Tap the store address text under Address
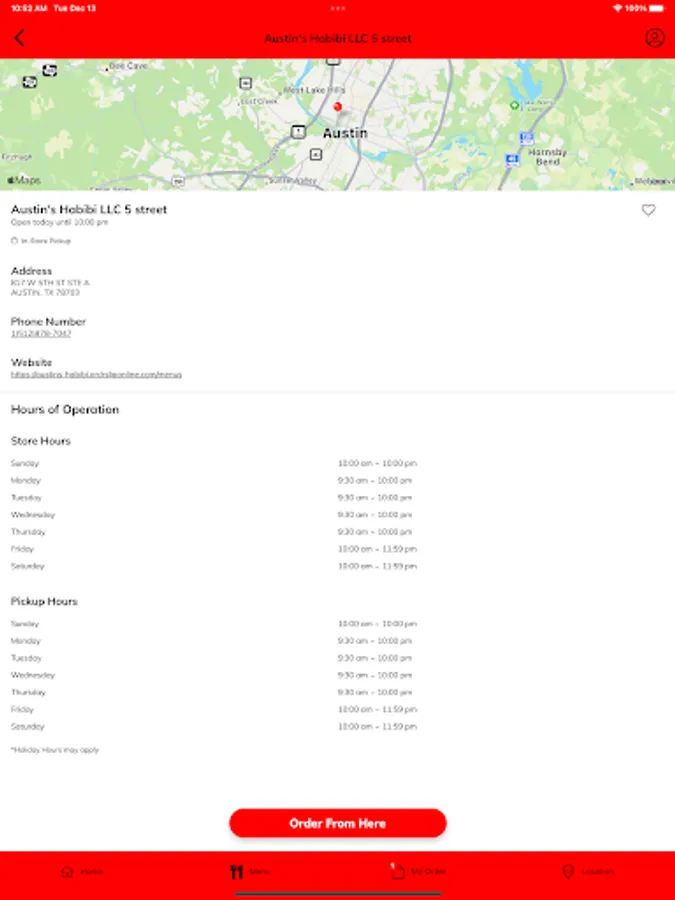Image resolution: width=675 pixels, height=900 pixels. (50, 288)
